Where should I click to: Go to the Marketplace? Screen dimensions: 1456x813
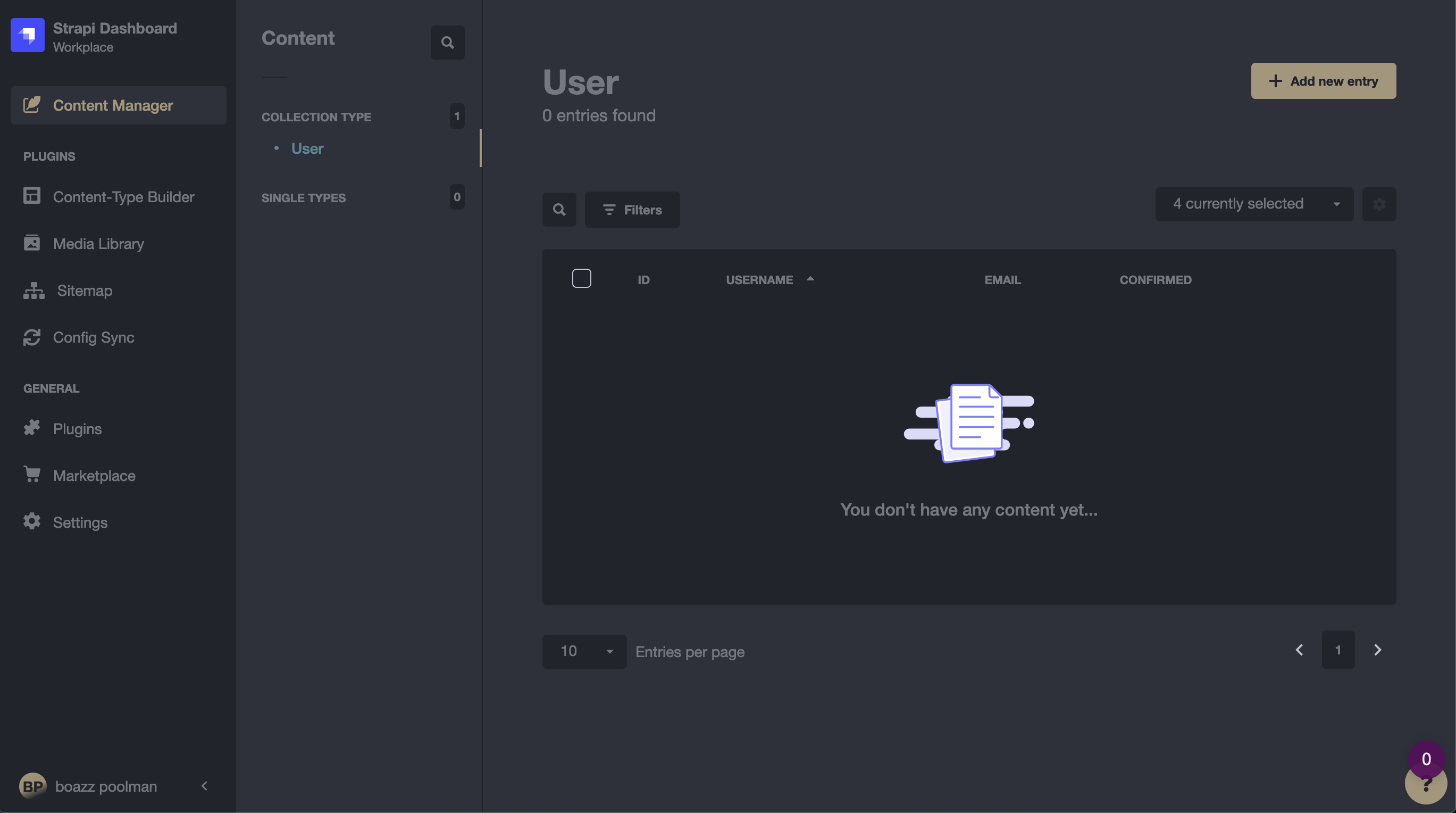coord(94,476)
